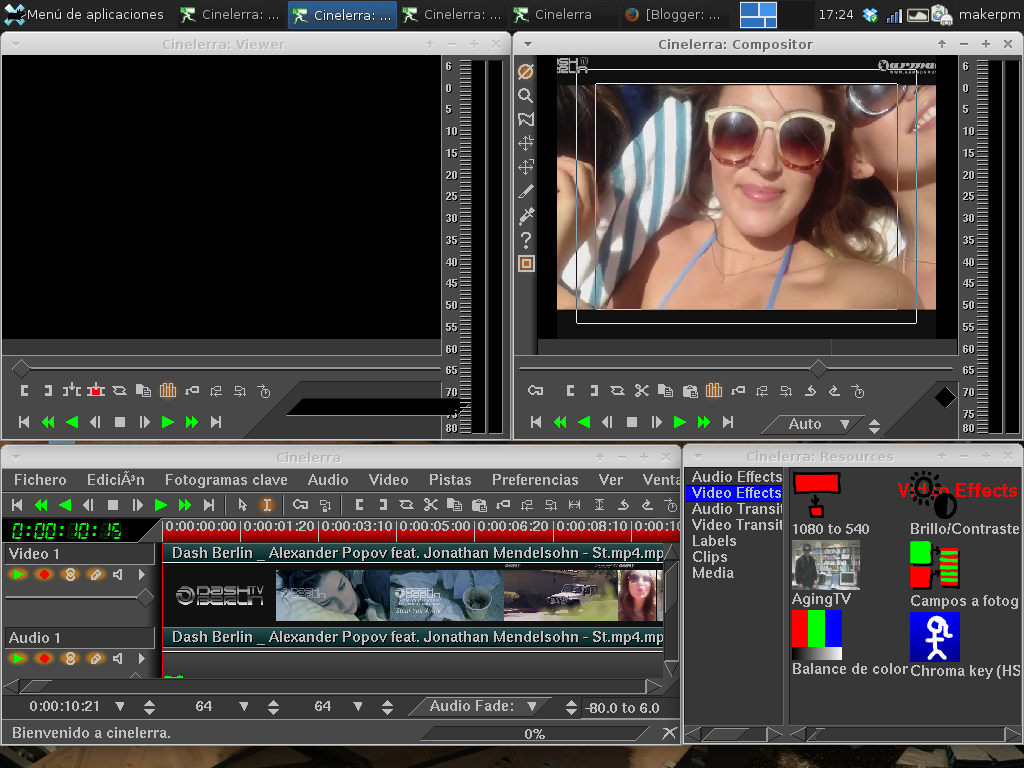Expand the Video 1 track options arrow
This screenshot has height=768, width=1024.
(142, 575)
